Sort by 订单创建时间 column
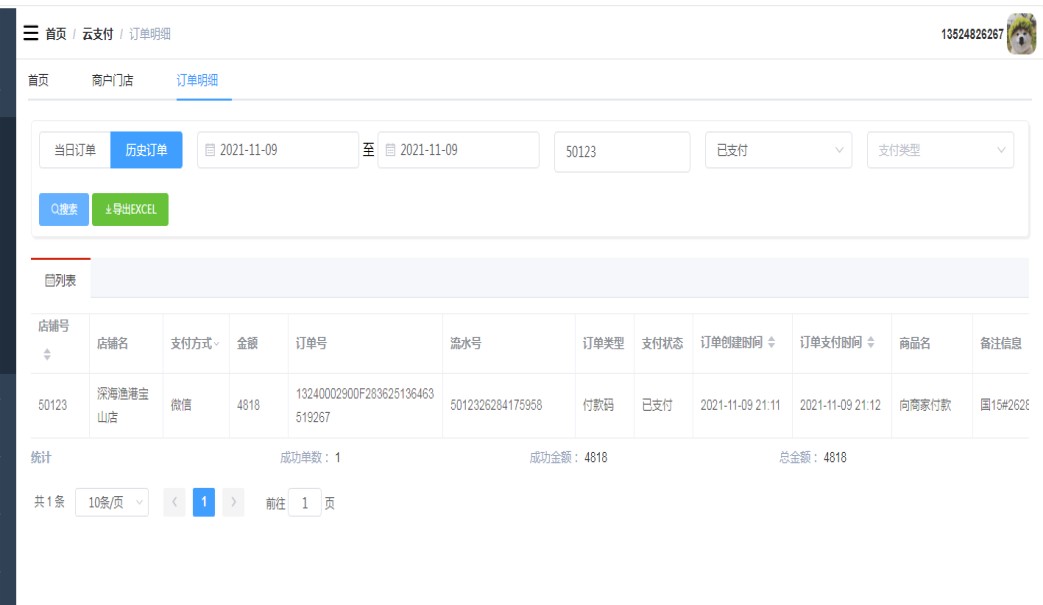This screenshot has height=605, width=1043. (x=771, y=344)
